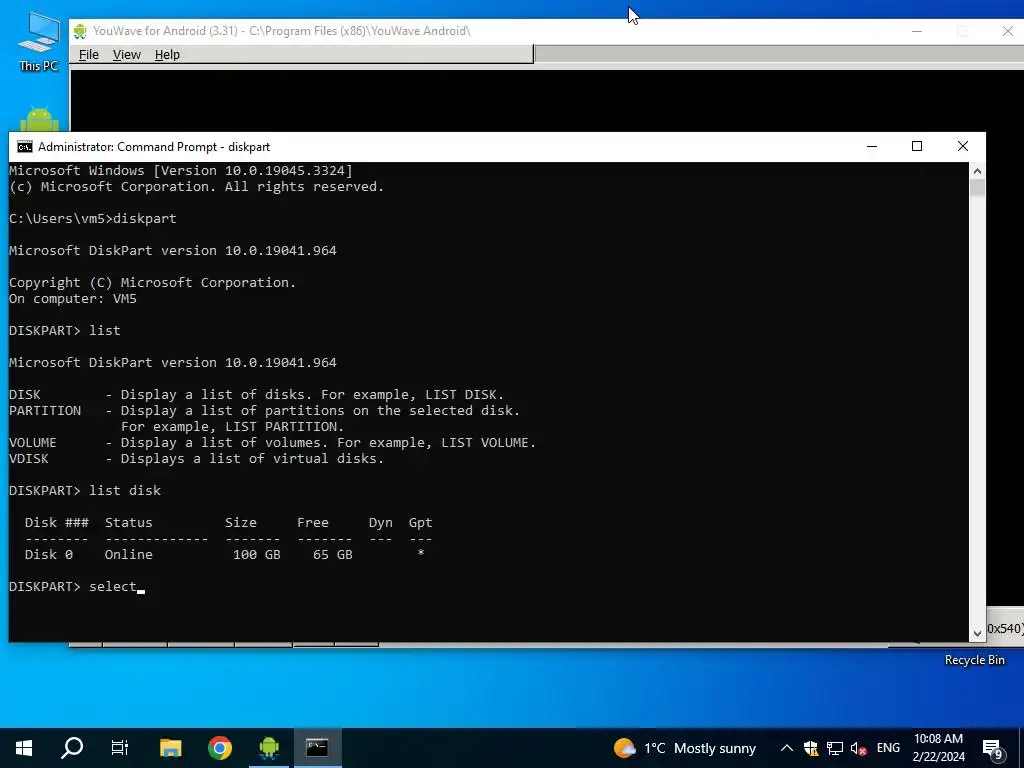Open Task View on the taskbar
Image resolution: width=1024 pixels, height=768 pixels.
[x=120, y=748]
